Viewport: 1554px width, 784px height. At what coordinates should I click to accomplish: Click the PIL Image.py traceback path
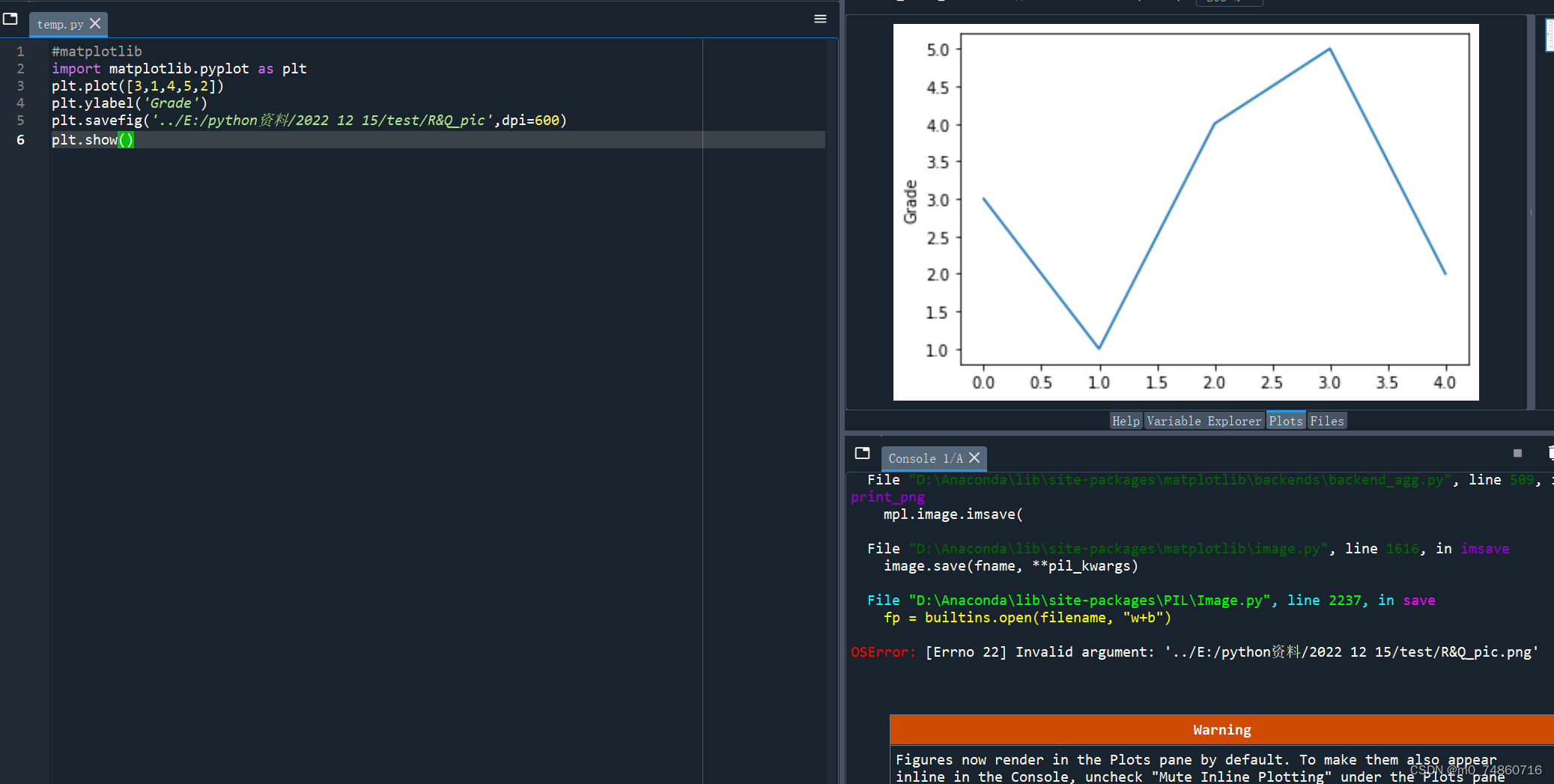tap(1090, 600)
